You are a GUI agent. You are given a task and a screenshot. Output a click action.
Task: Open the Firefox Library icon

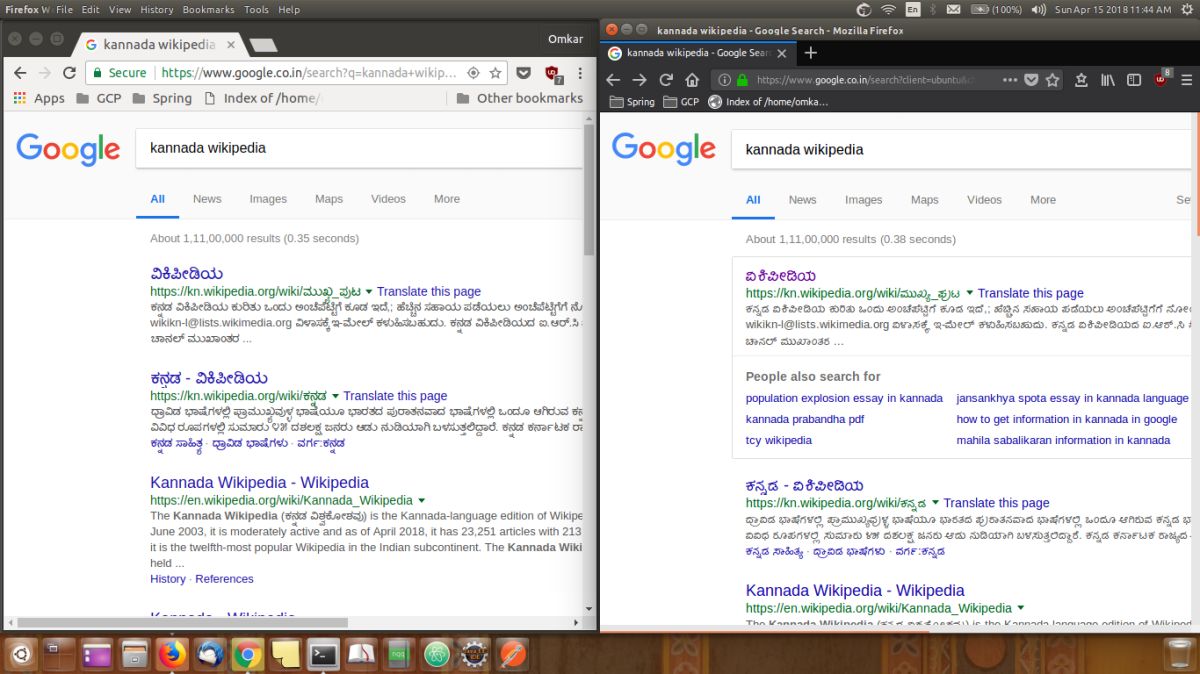pos(1108,80)
